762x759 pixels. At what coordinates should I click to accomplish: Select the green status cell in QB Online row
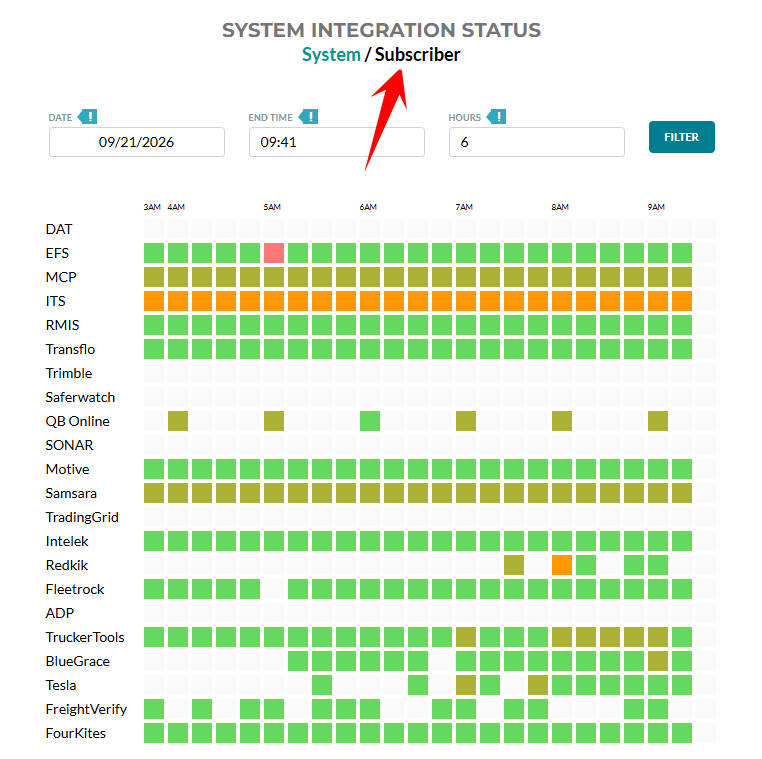point(370,421)
